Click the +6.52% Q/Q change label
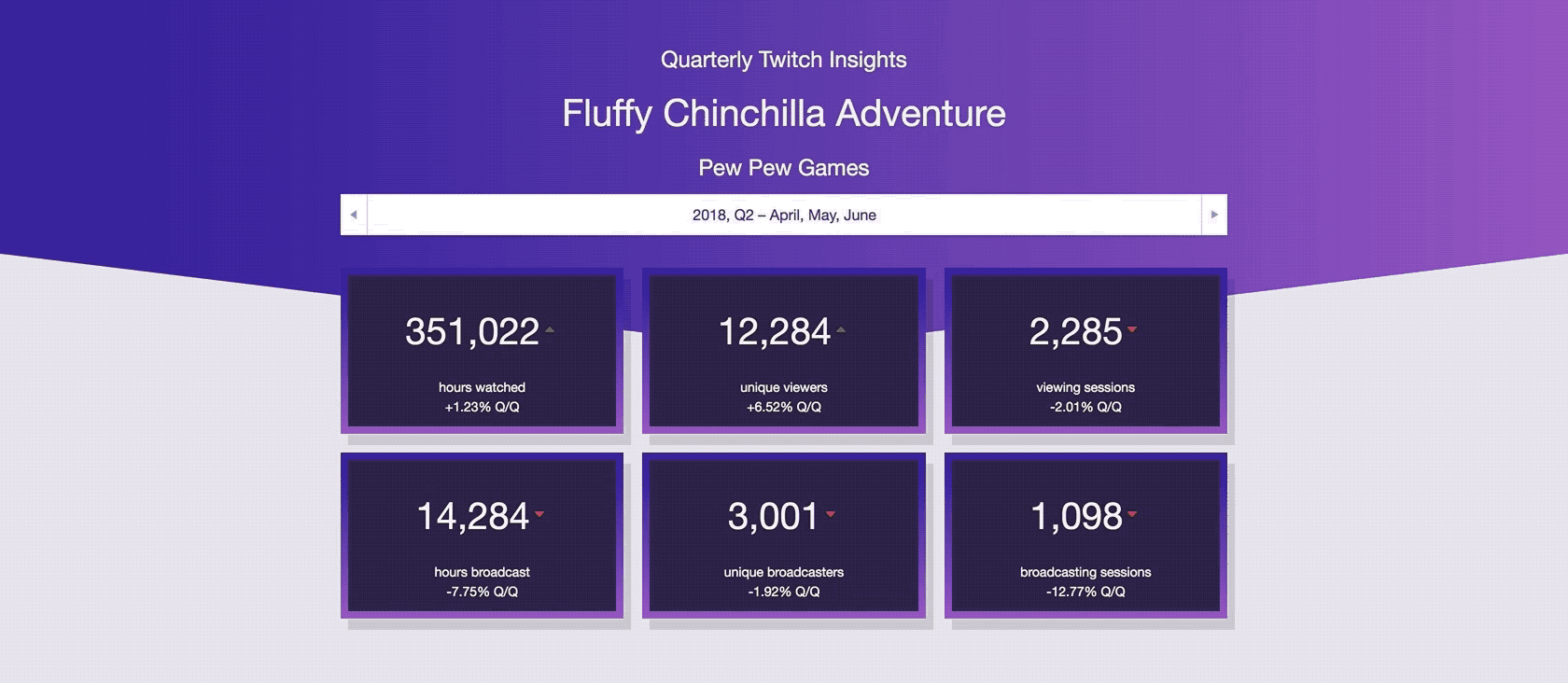 784,407
